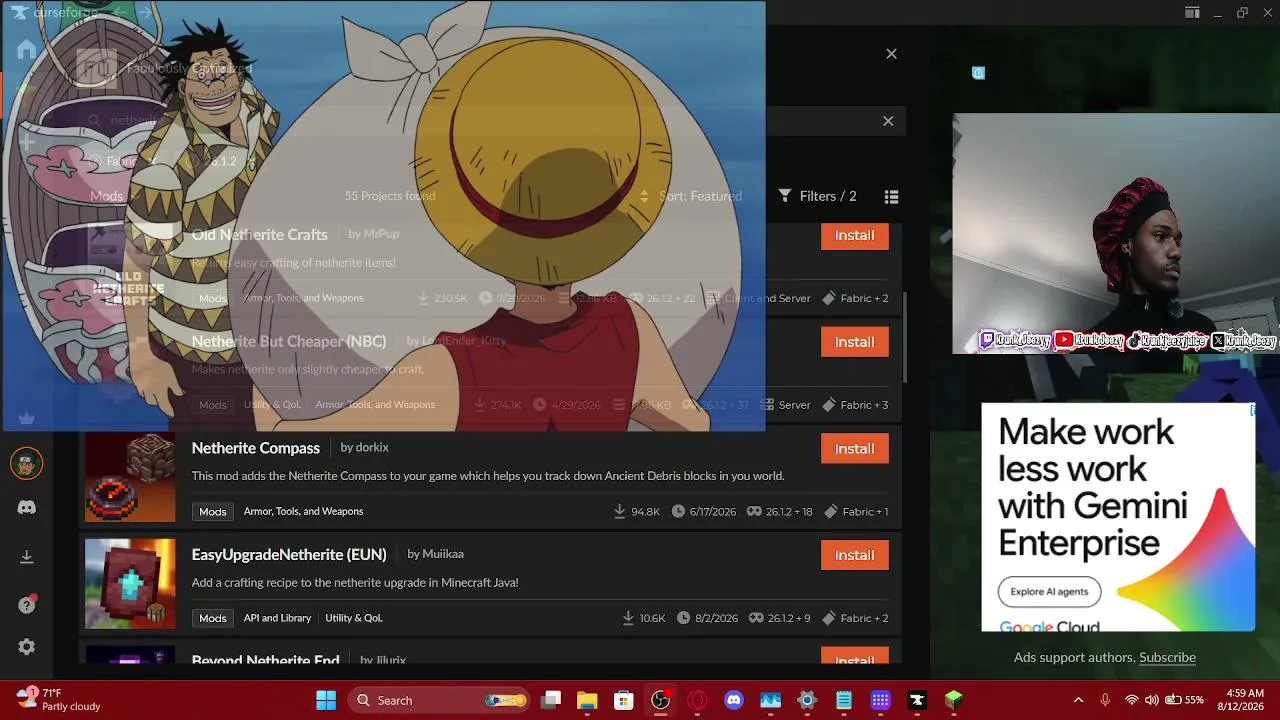The image size is (1280, 720).
Task: Click the Mods tag on Netherite Compass
Action: [x=213, y=511]
